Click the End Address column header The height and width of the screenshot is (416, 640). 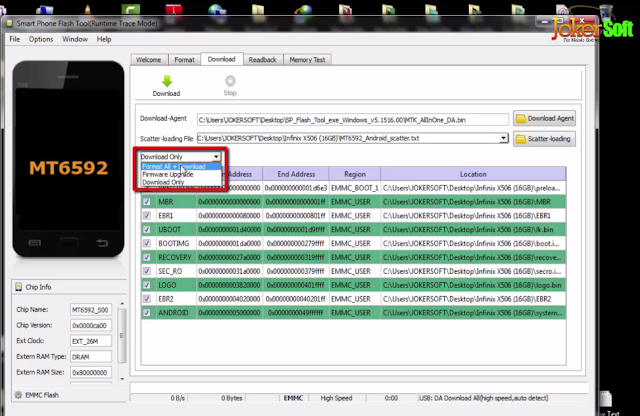(296, 174)
